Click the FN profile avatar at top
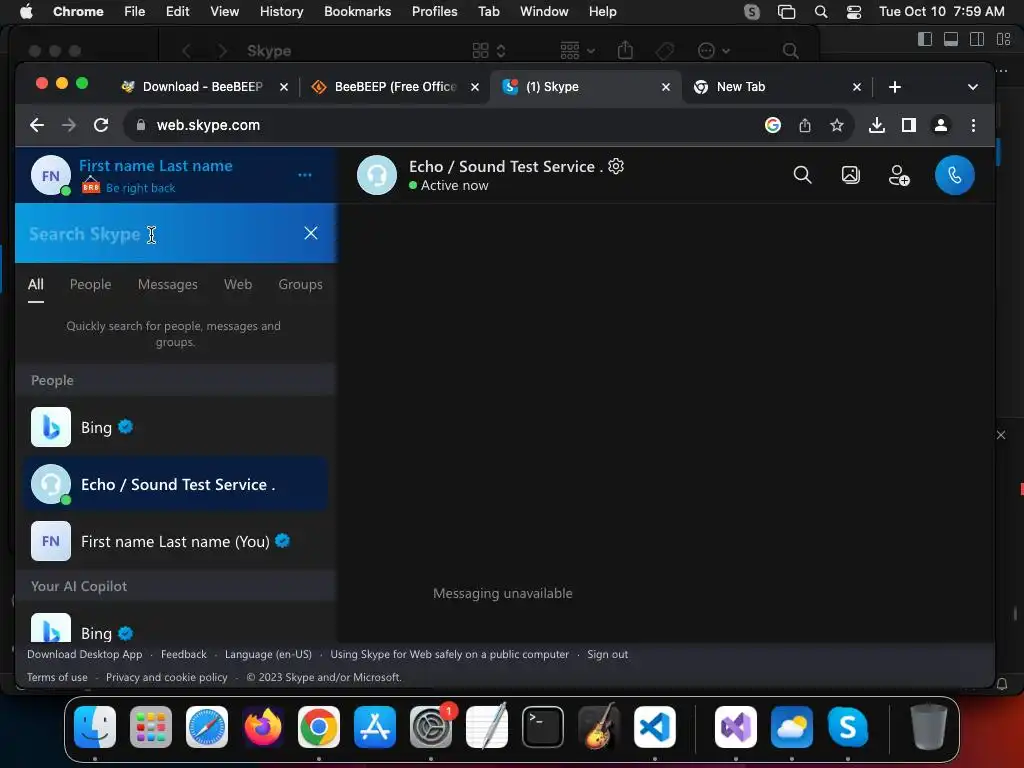This screenshot has width=1024, height=768. pyautogui.click(x=51, y=175)
